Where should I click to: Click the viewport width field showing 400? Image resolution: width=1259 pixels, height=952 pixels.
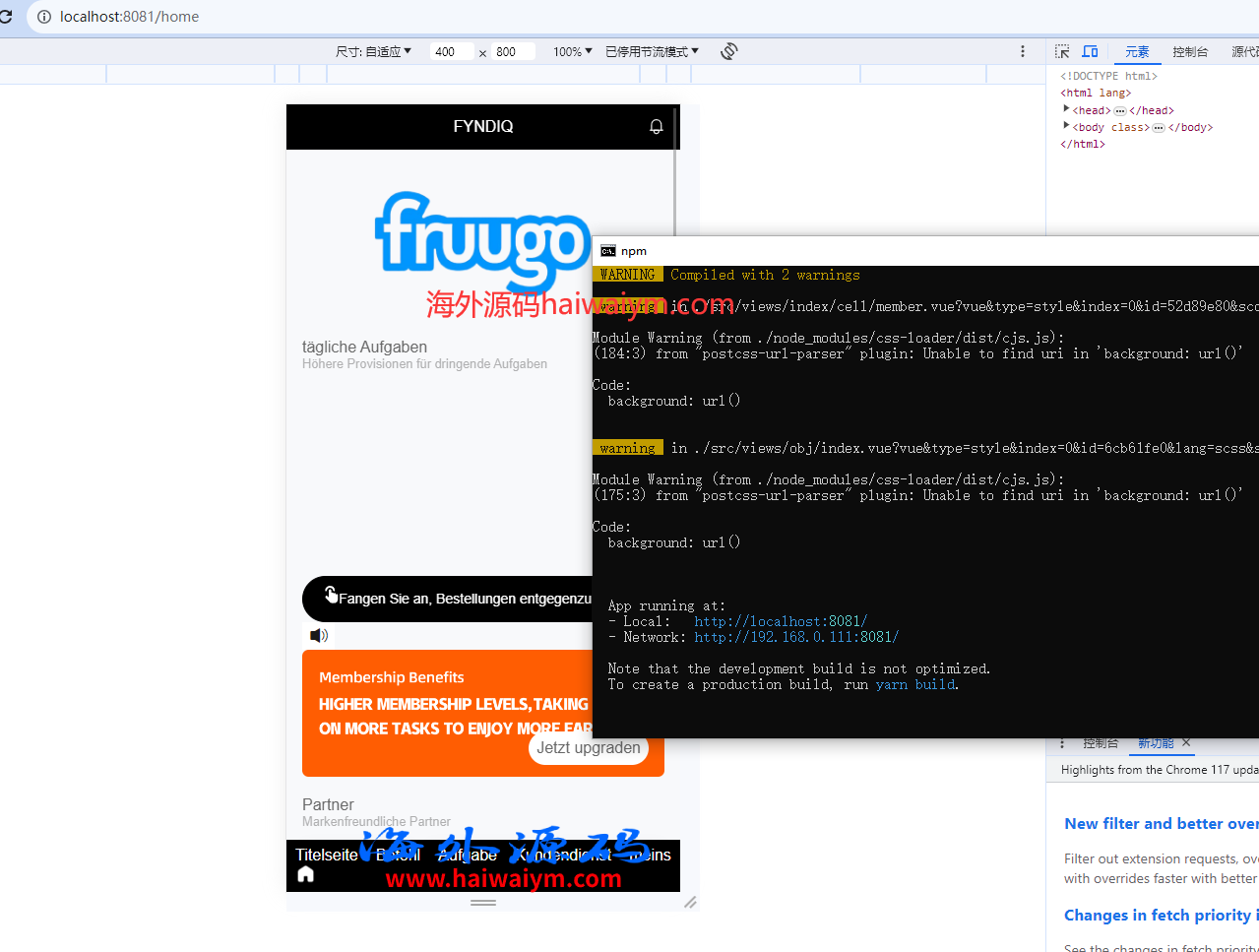(451, 51)
